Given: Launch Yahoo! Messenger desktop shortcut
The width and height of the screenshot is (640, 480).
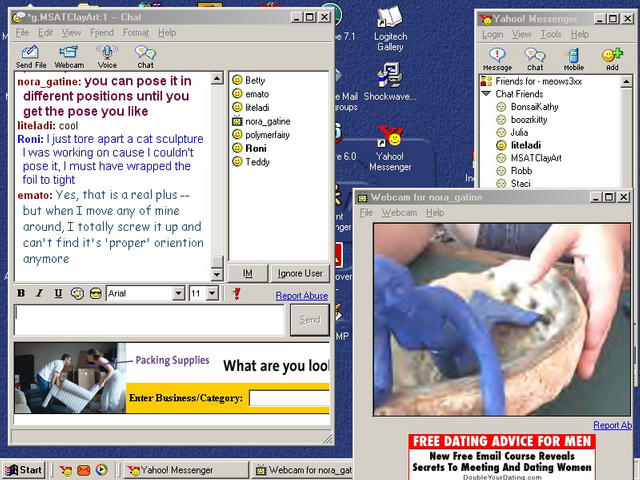Looking at the screenshot, I should (x=390, y=149).
